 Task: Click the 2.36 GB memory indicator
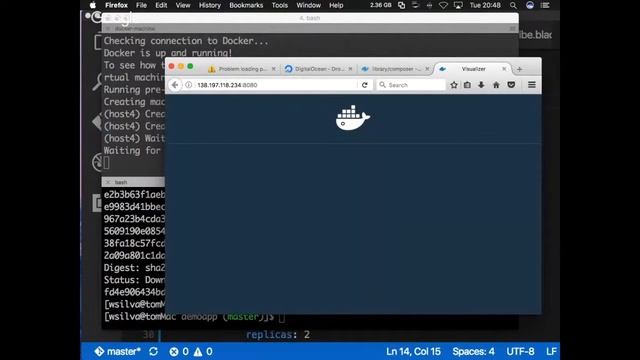[380, 5]
